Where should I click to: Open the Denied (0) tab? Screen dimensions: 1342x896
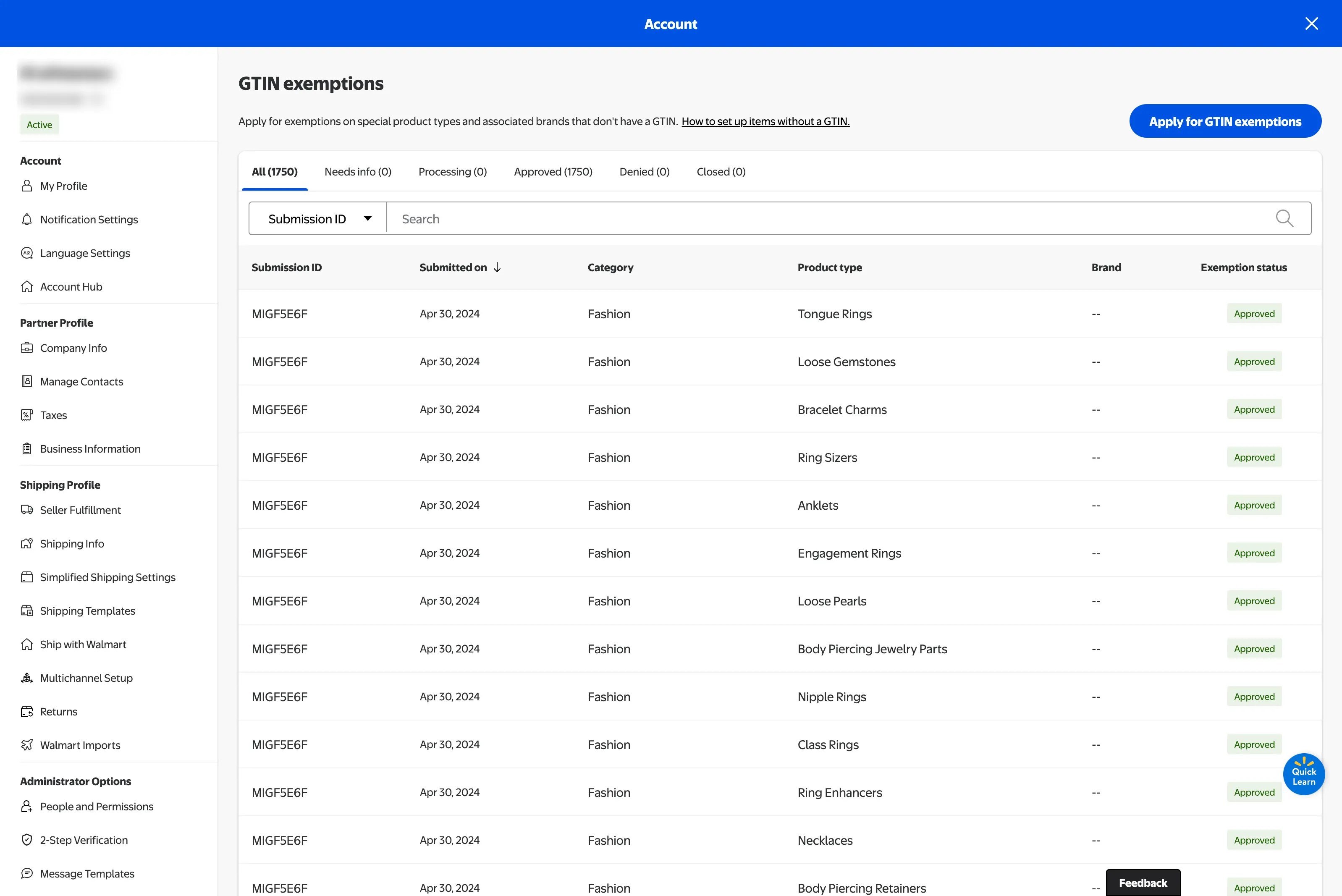pos(644,172)
